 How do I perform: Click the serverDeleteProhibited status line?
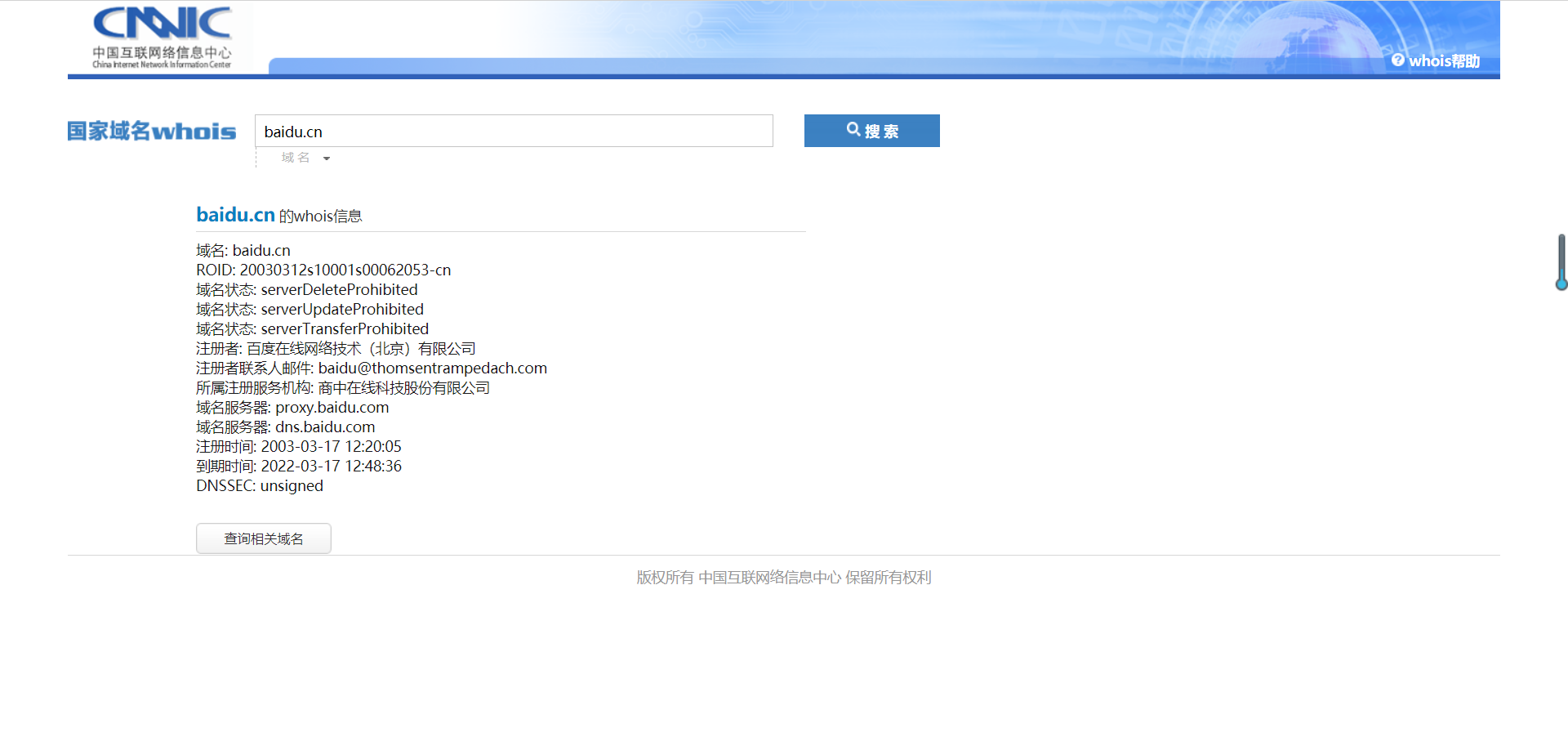[x=307, y=290]
